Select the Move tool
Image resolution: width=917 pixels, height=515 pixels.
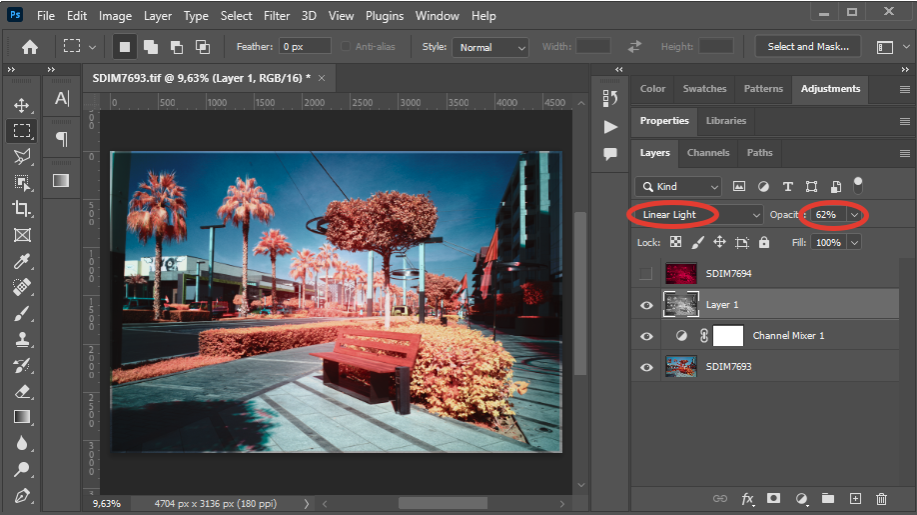21,105
